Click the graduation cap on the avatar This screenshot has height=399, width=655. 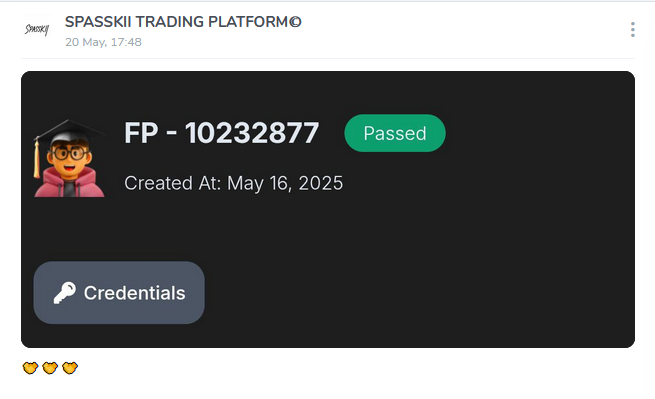pos(67,132)
